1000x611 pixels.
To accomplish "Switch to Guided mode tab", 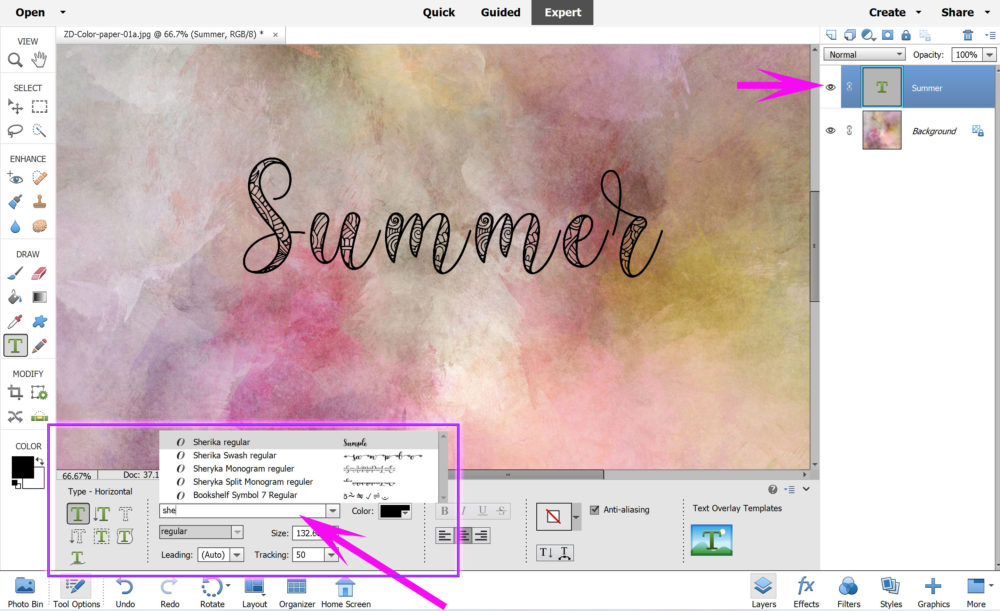I will pos(501,12).
